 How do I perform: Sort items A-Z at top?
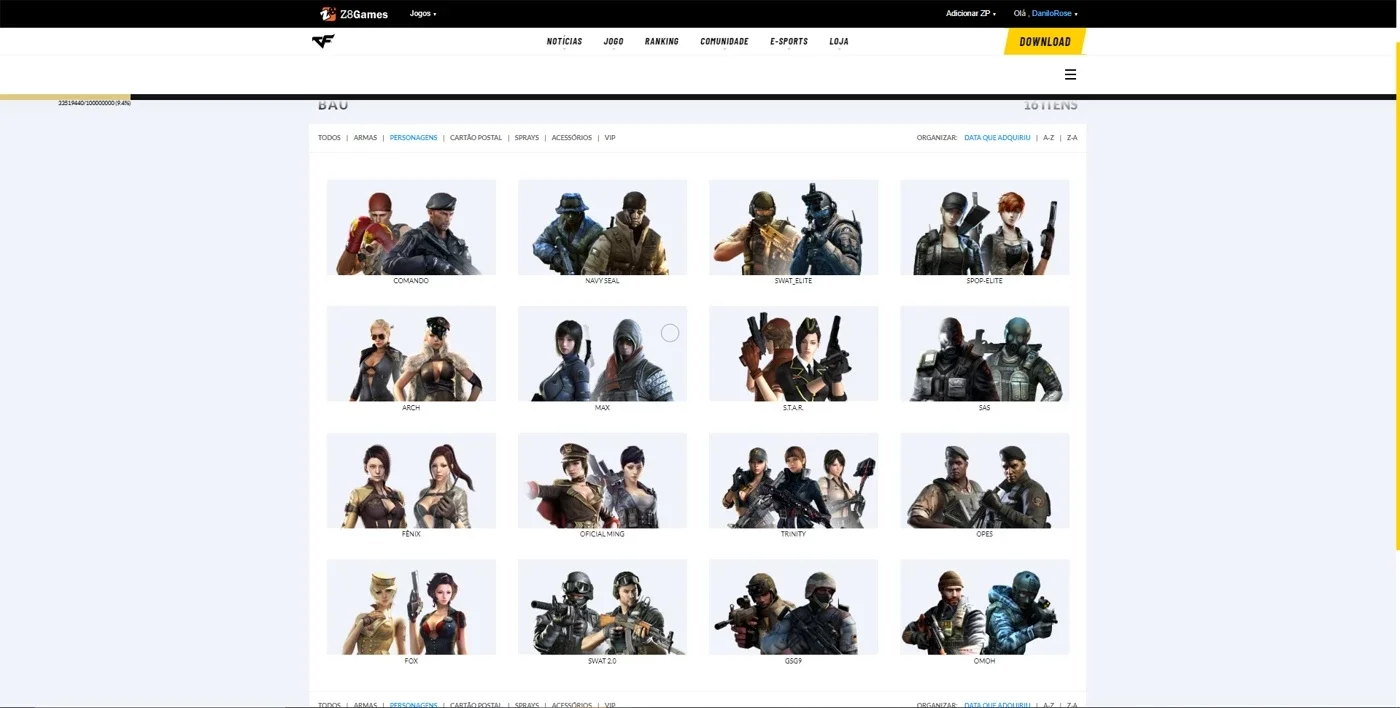tap(1048, 138)
